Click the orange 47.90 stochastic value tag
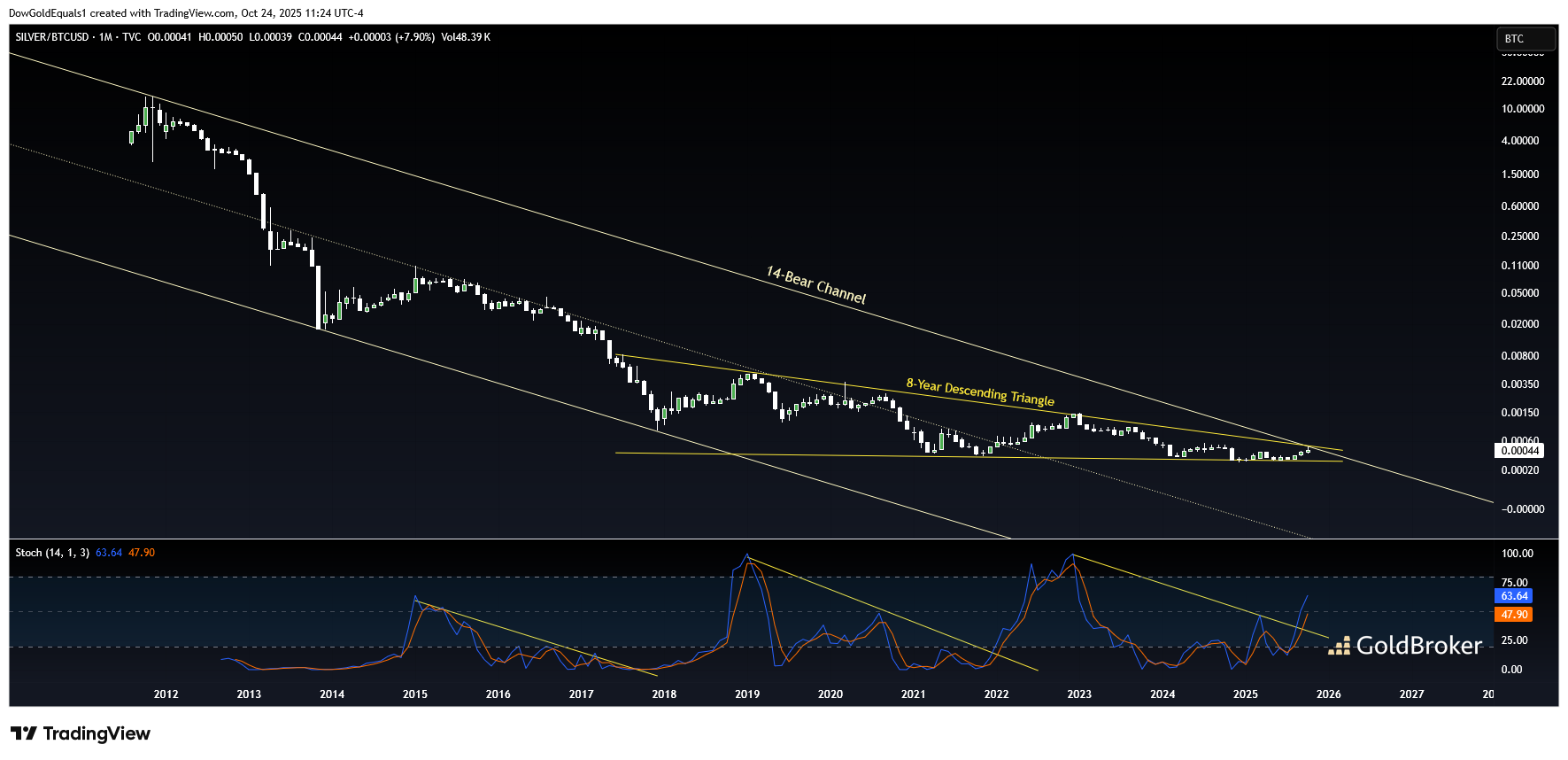Viewport: 1568px width, 760px height. [x=1513, y=615]
